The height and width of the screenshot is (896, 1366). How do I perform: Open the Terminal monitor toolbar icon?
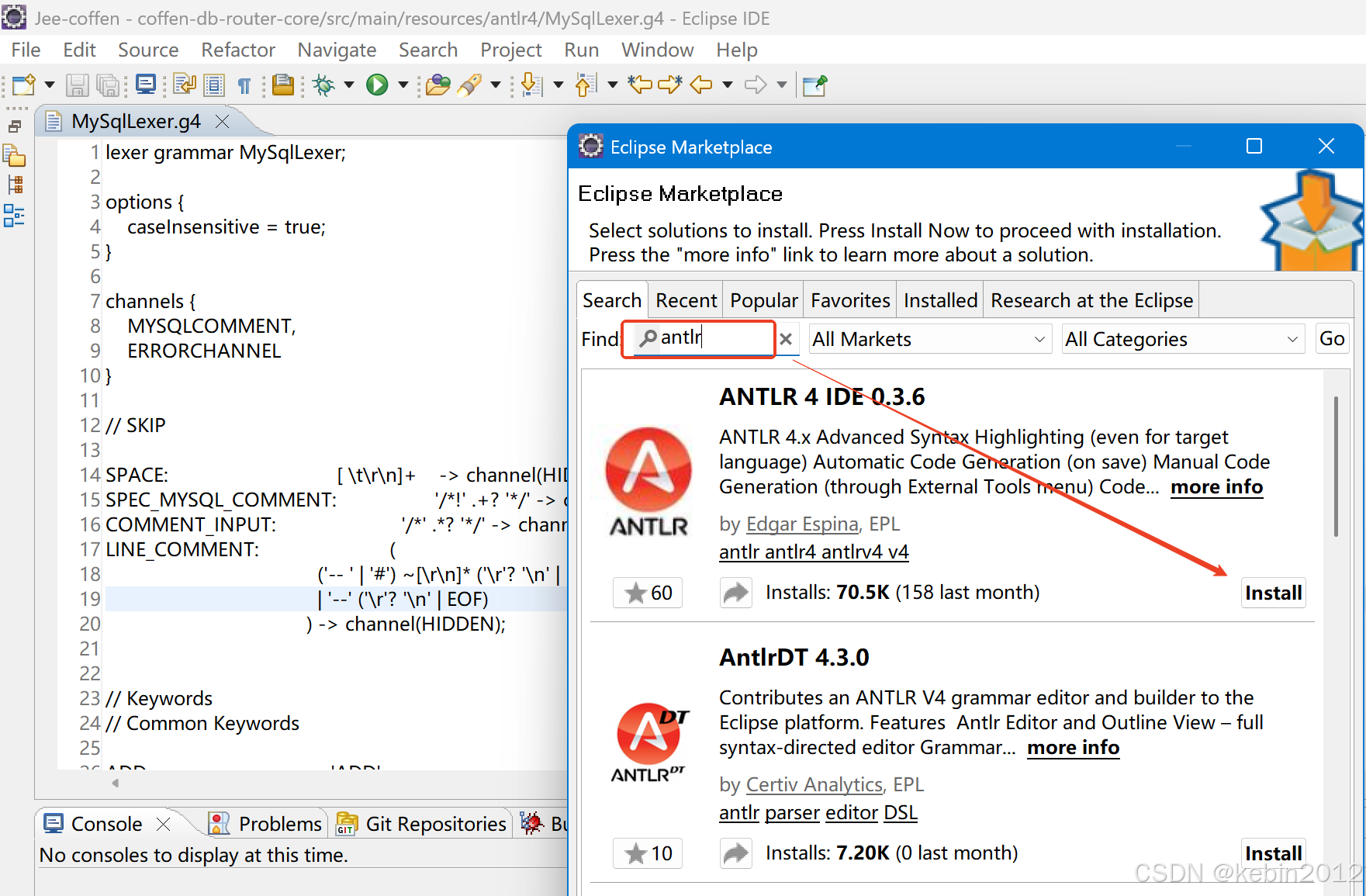click(145, 84)
